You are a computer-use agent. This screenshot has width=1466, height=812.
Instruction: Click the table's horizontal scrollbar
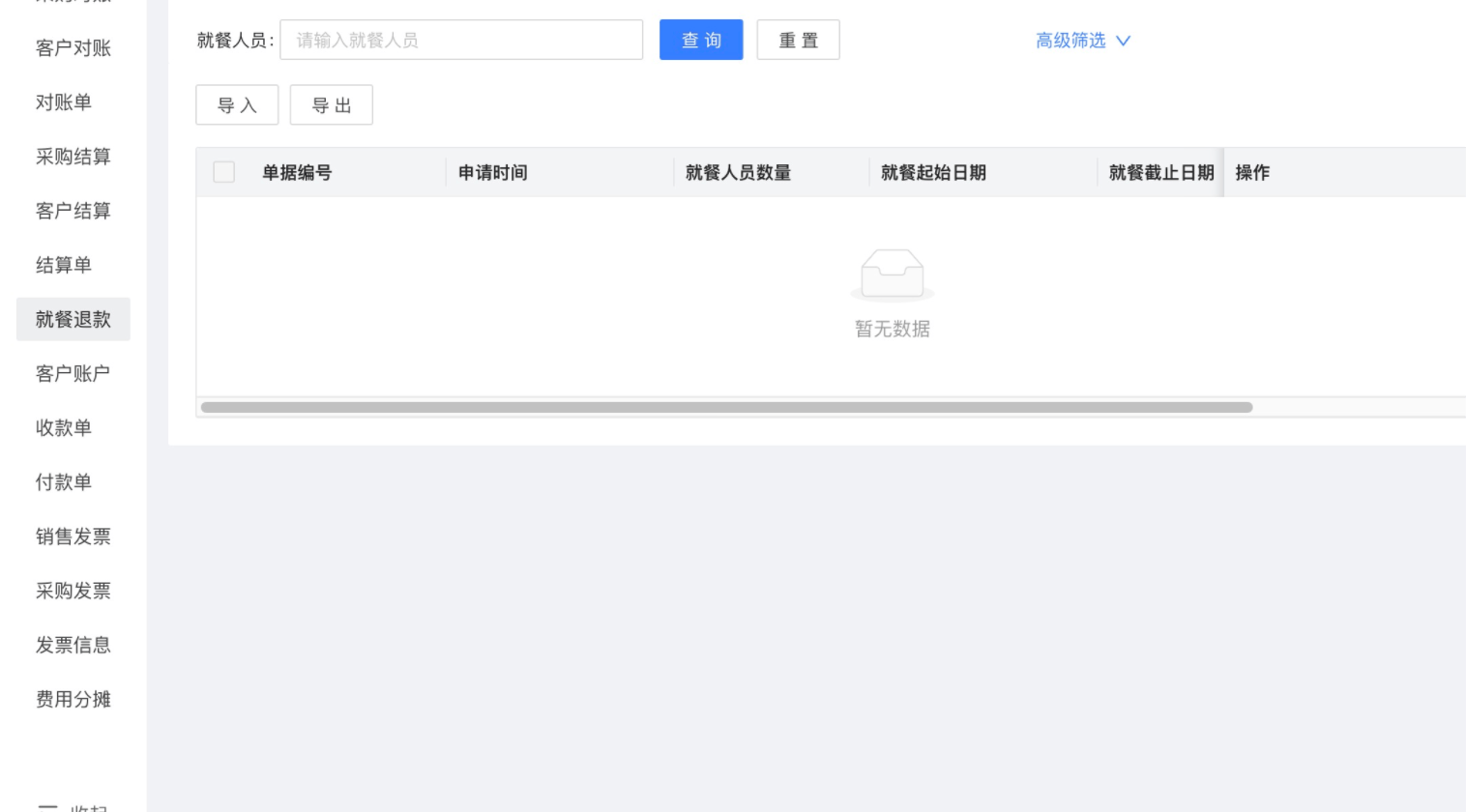pyautogui.click(x=726, y=407)
